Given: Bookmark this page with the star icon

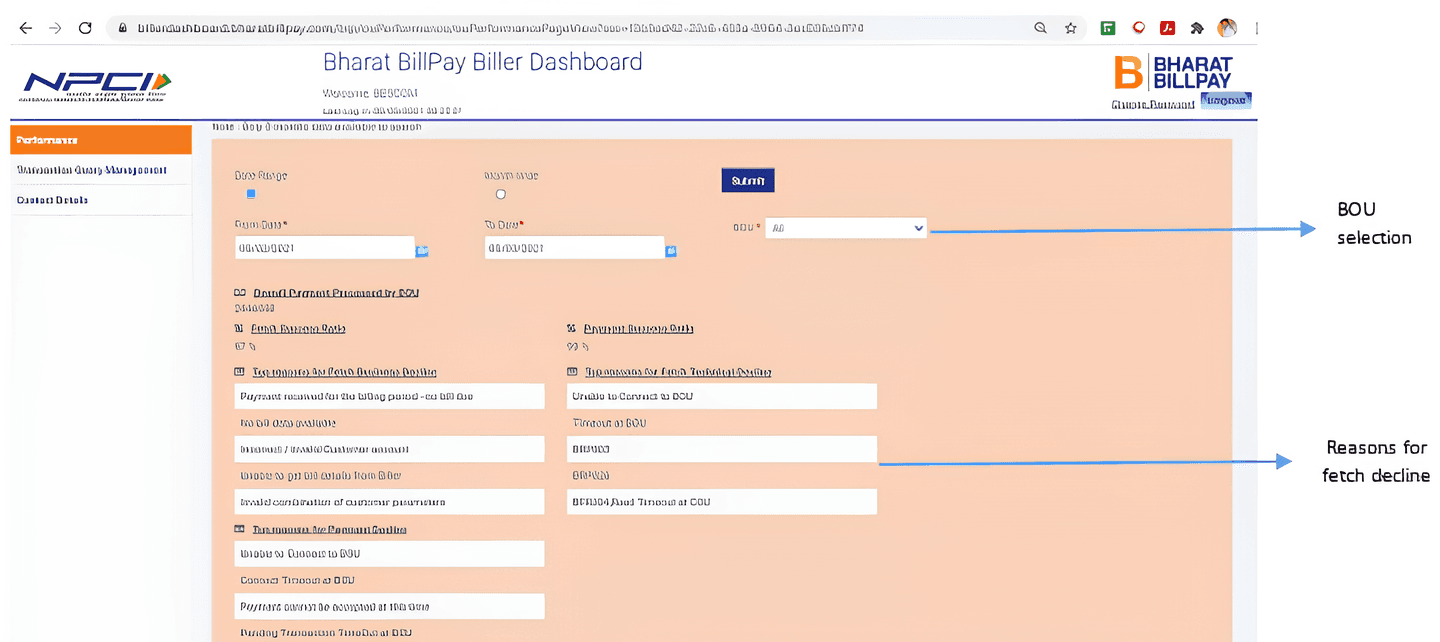Looking at the screenshot, I should 1071,28.
